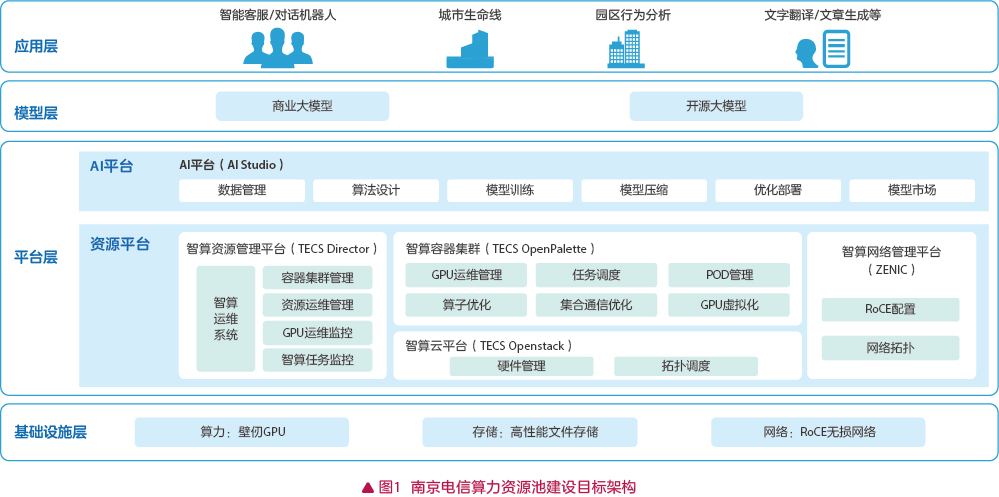Click the 智算任务监控 box
The height and width of the screenshot is (497, 999).
pyautogui.click(x=317, y=360)
